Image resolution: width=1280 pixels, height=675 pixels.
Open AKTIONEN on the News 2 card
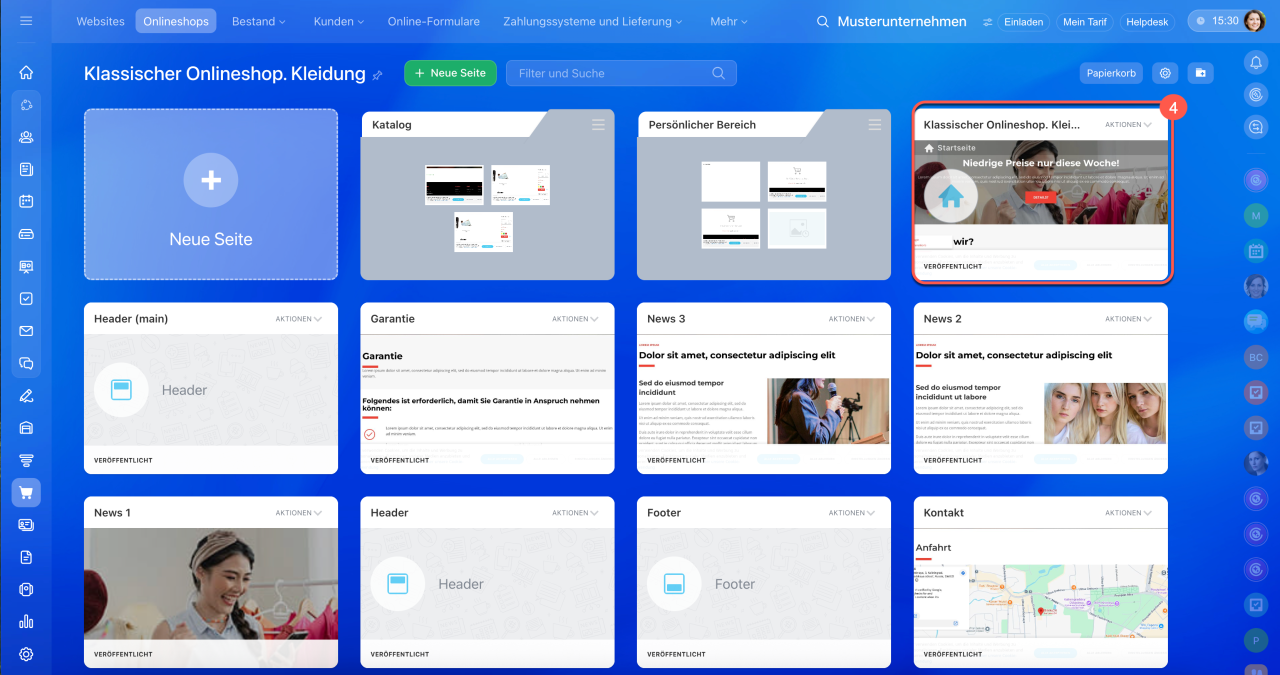(1129, 319)
